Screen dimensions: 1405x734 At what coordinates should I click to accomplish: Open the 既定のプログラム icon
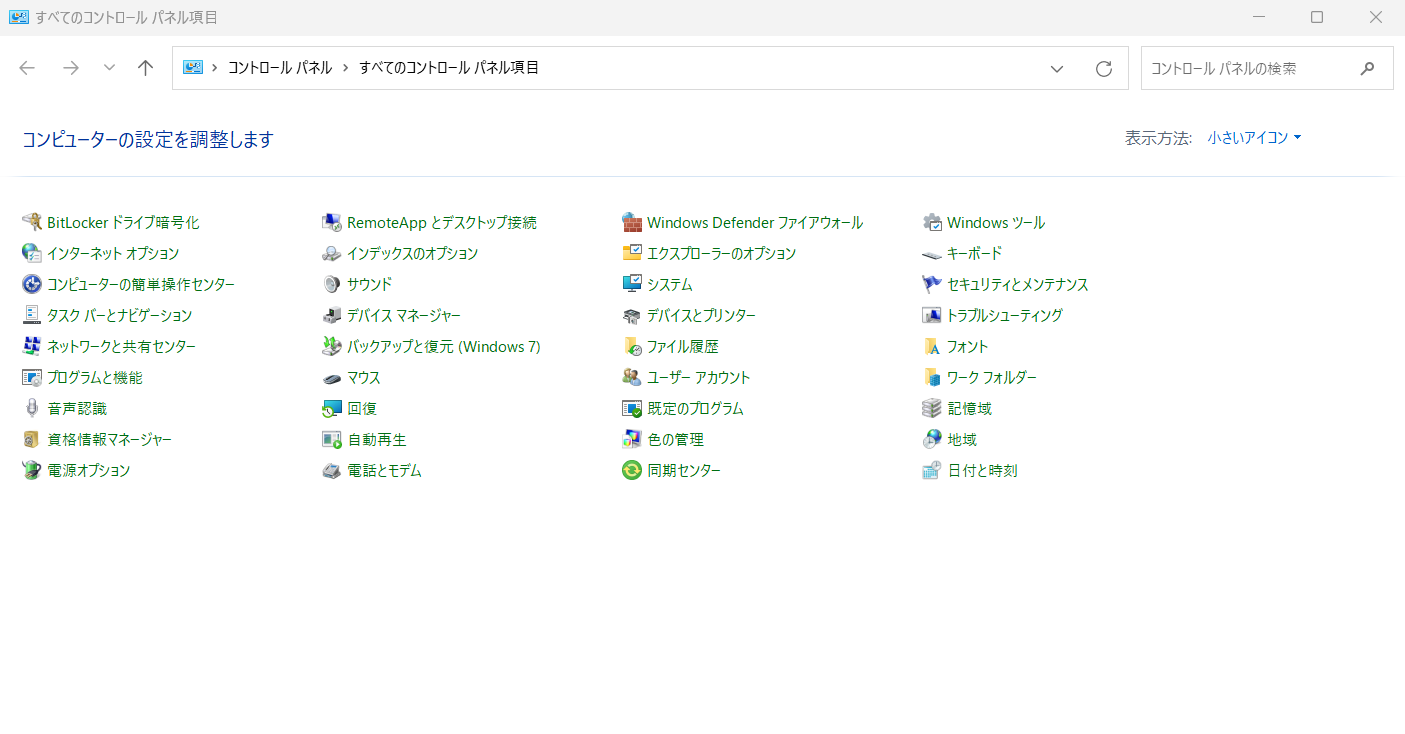pyautogui.click(x=631, y=408)
